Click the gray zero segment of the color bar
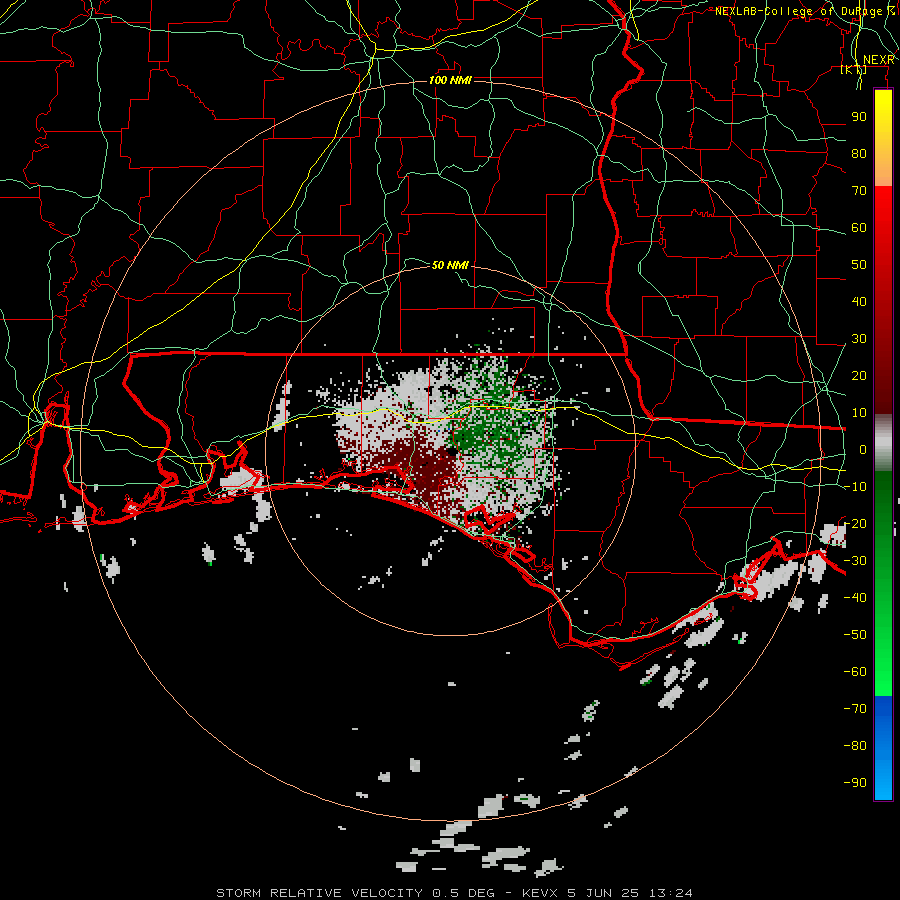The height and width of the screenshot is (900, 900). pyautogui.click(x=883, y=443)
